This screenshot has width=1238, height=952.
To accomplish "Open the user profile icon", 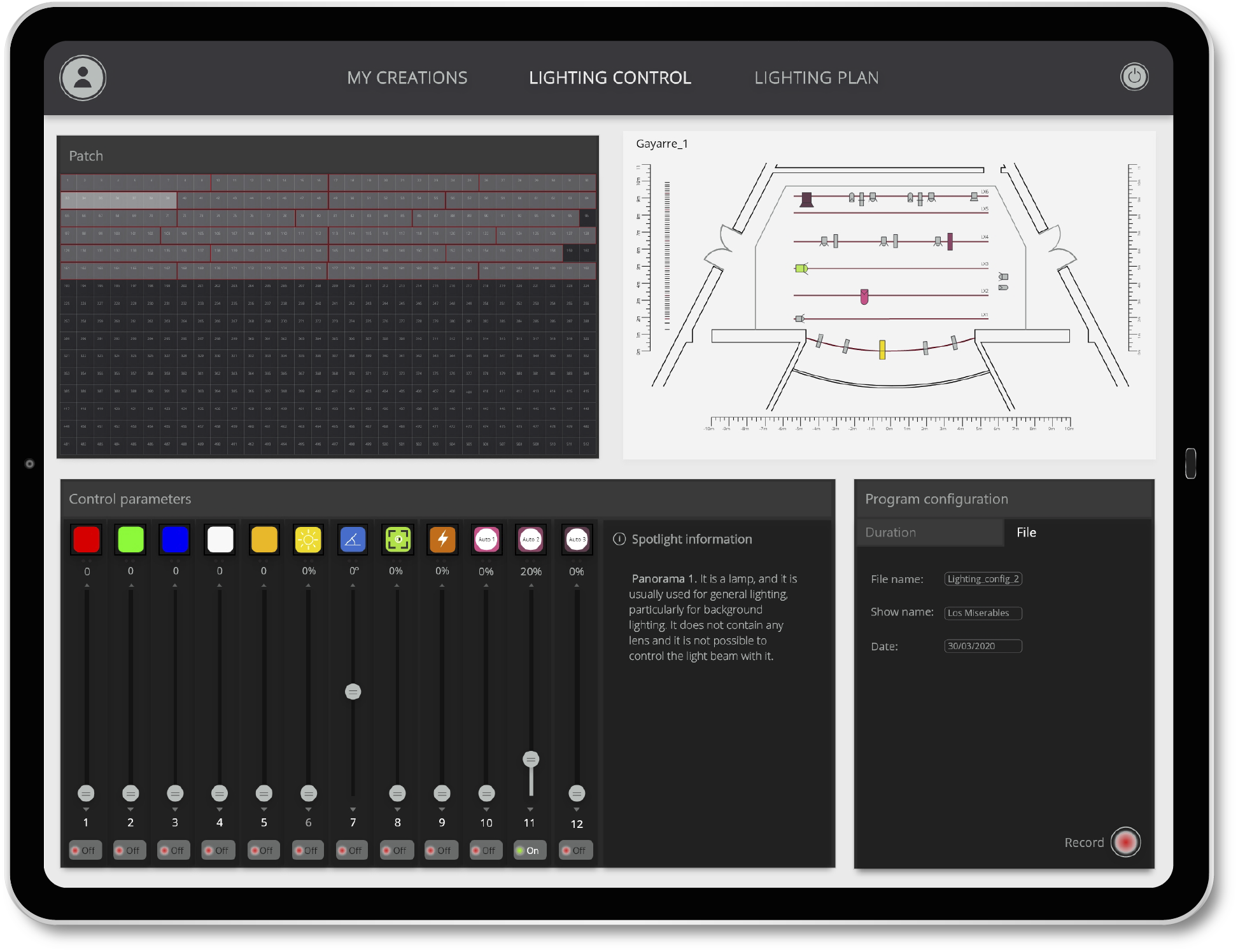I will pos(81,78).
